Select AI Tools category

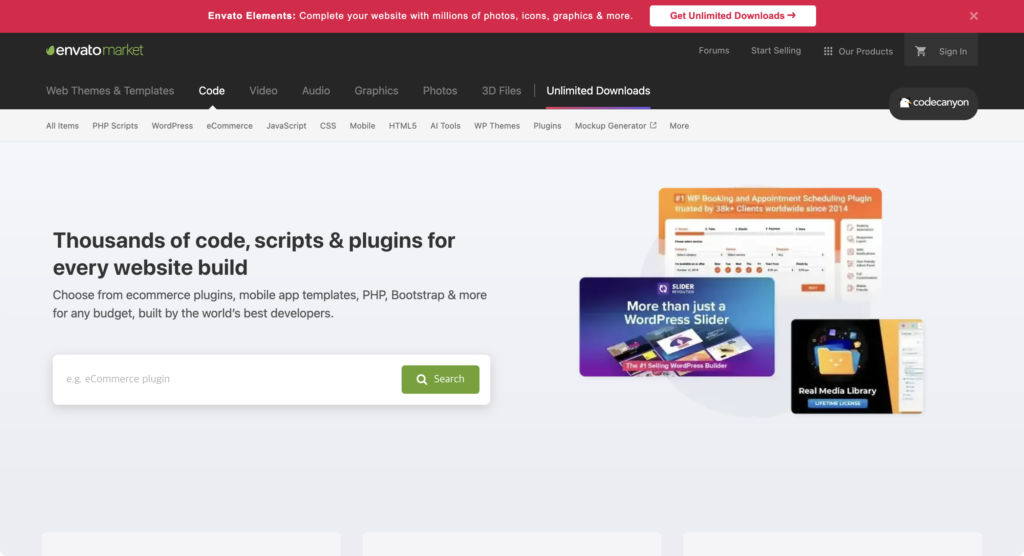[x=445, y=125]
